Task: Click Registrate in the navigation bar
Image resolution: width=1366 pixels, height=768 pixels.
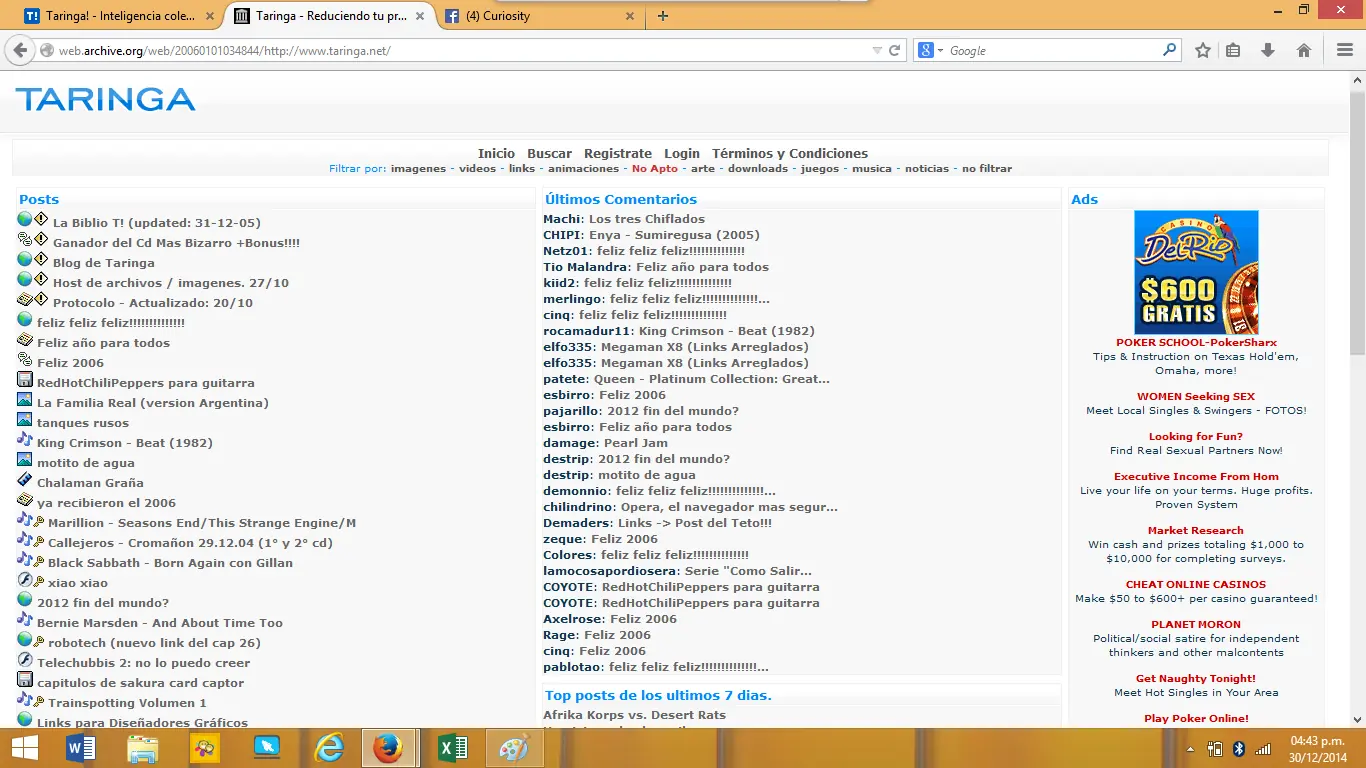Action: [618, 154]
